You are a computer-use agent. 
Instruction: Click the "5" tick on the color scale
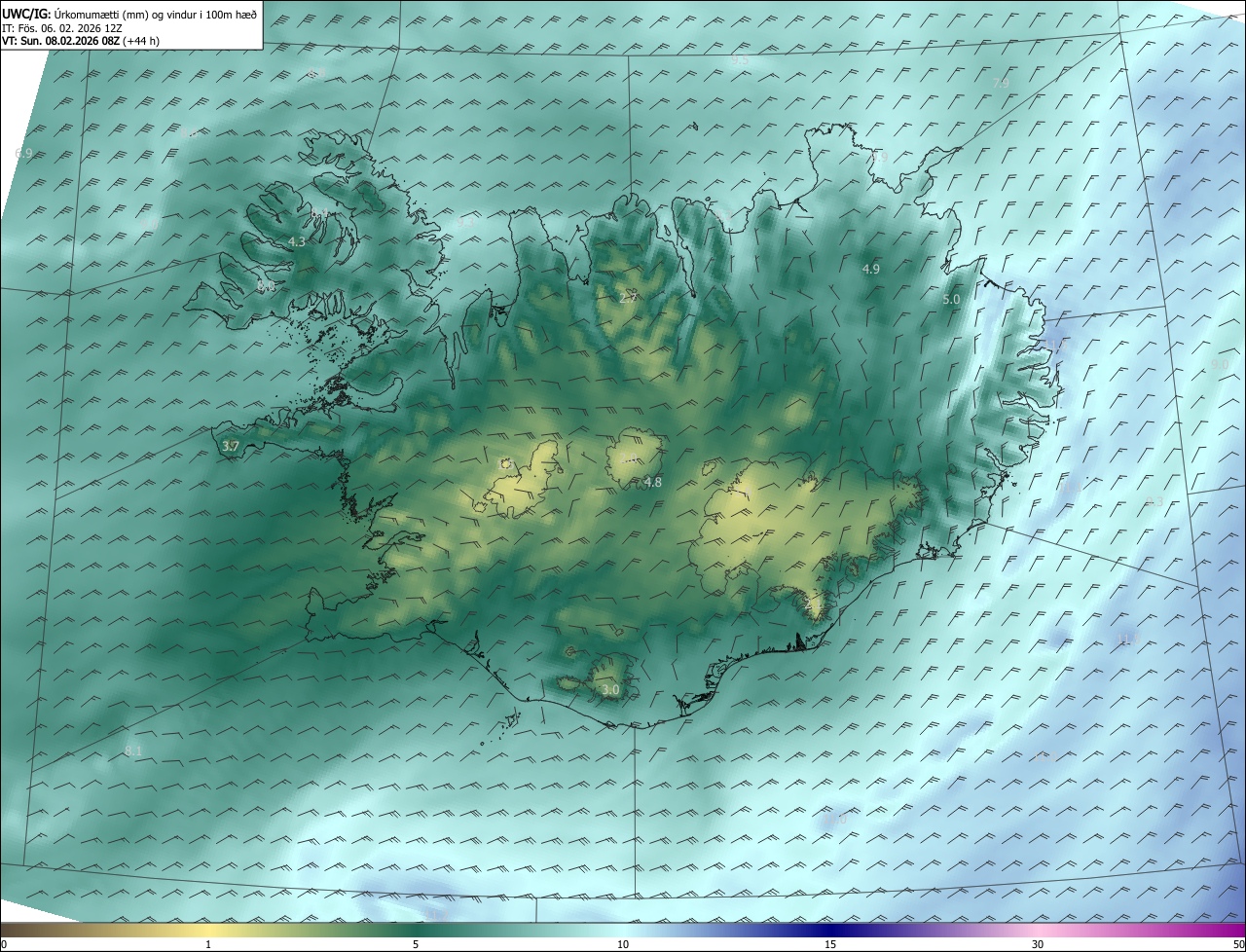point(416,944)
